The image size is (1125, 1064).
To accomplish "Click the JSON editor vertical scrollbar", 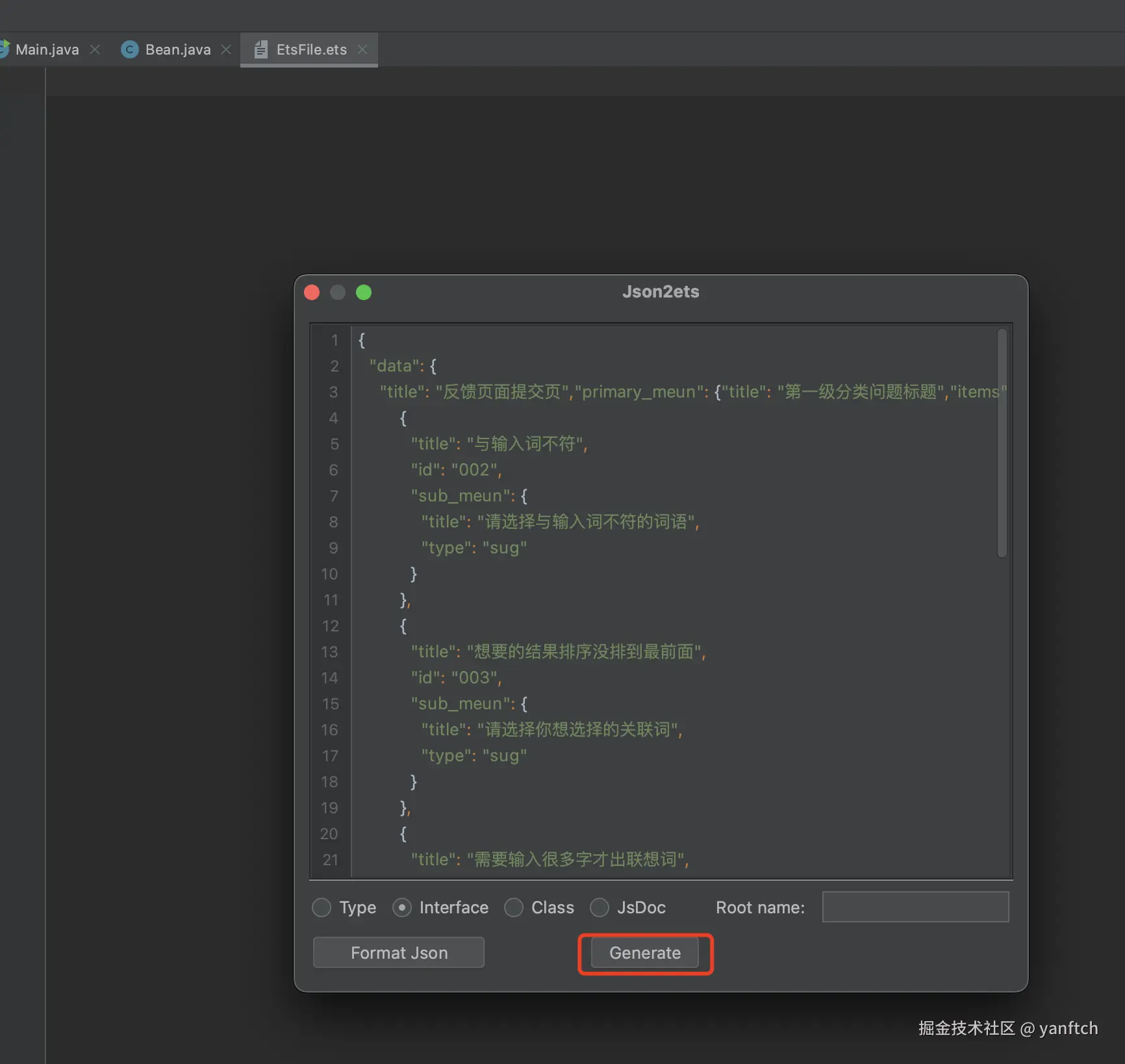I will point(1002,442).
